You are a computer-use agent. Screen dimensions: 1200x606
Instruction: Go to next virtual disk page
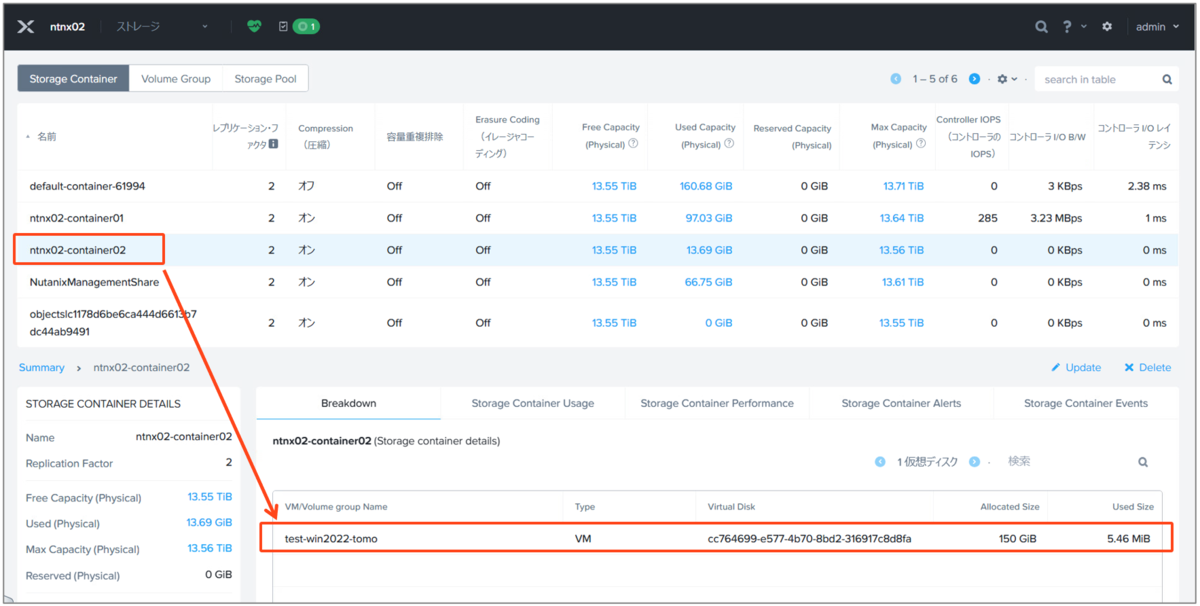pyautogui.click(x=976, y=462)
